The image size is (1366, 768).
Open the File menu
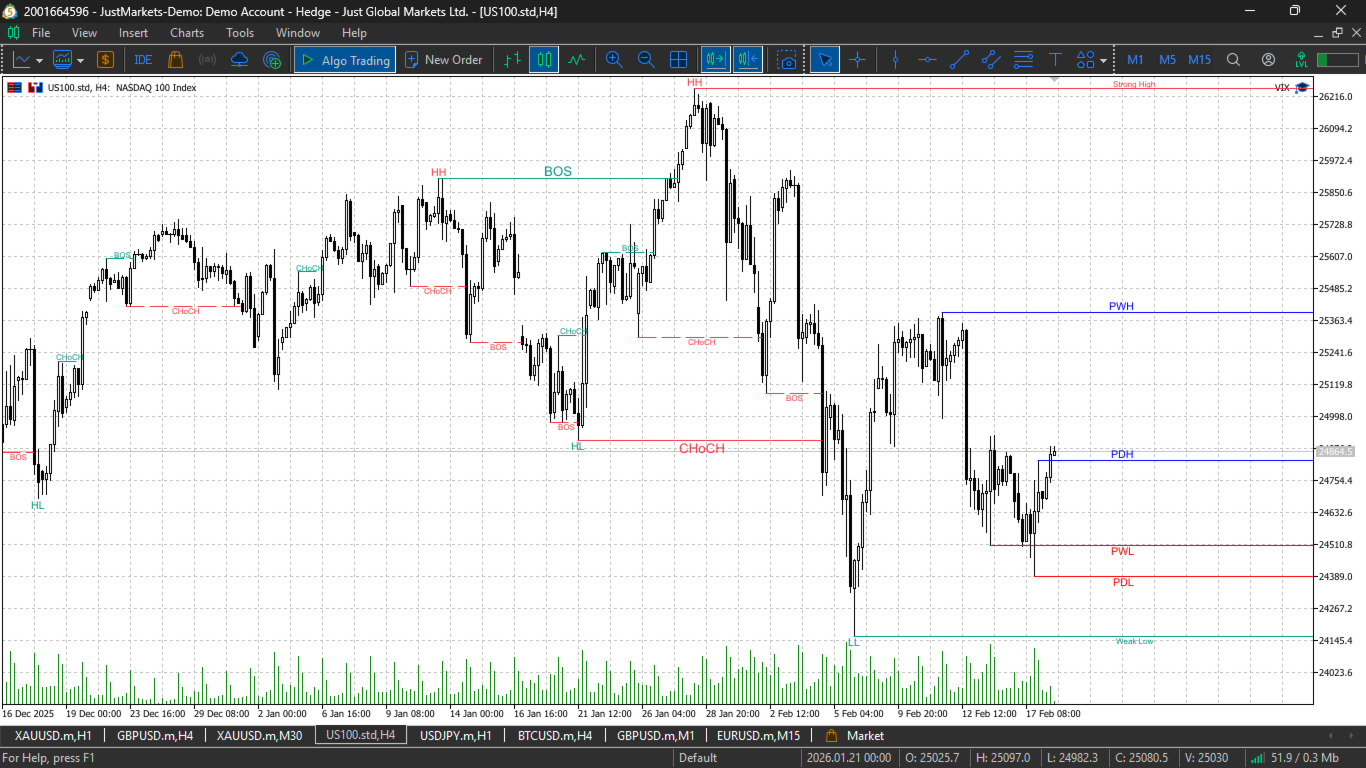point(41,33)
